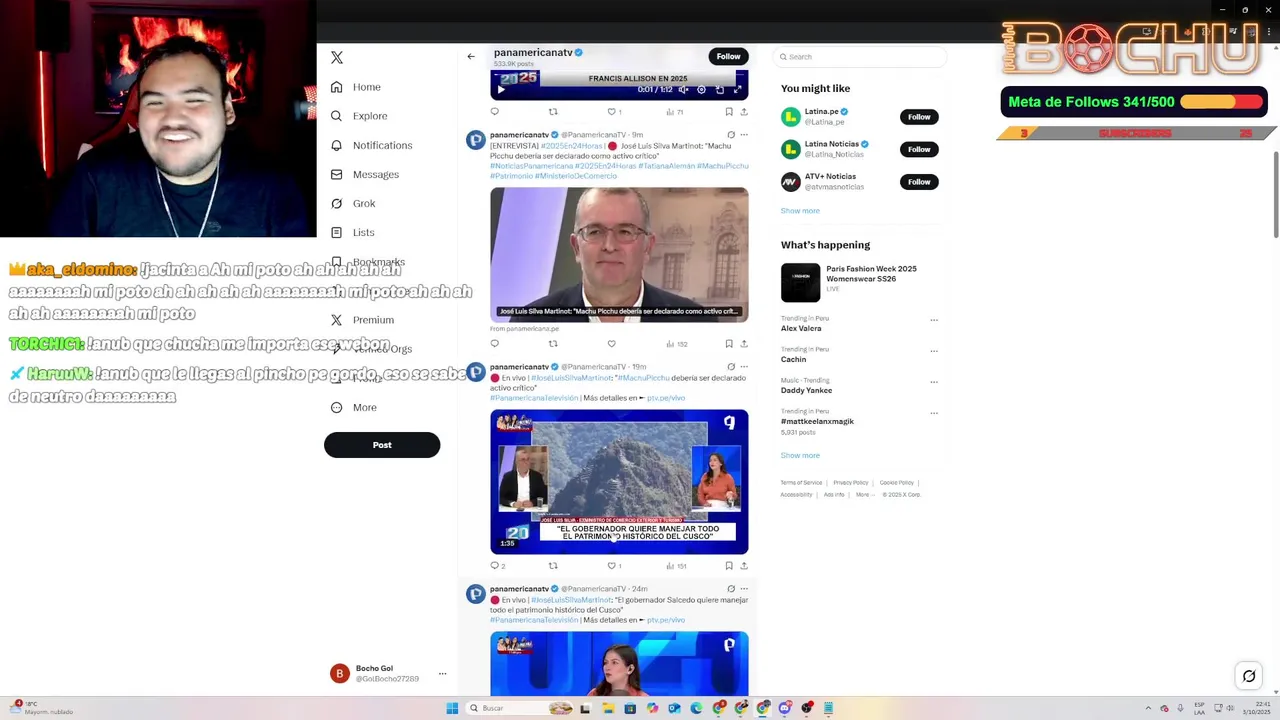Image resolution: width=1280 pixels, height=720 pixels.
Task: Enable picture-in-picture on the Francis Allison video
Action: pyautogui.click(x=720, y=89)
